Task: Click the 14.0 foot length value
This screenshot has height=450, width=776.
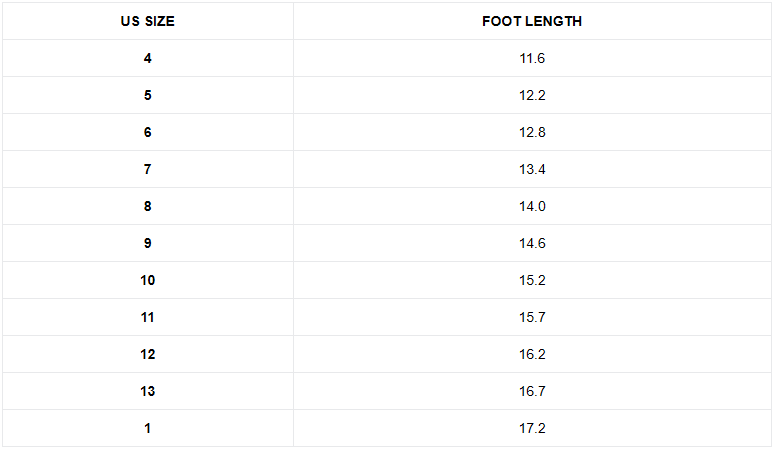Action: 532,206
